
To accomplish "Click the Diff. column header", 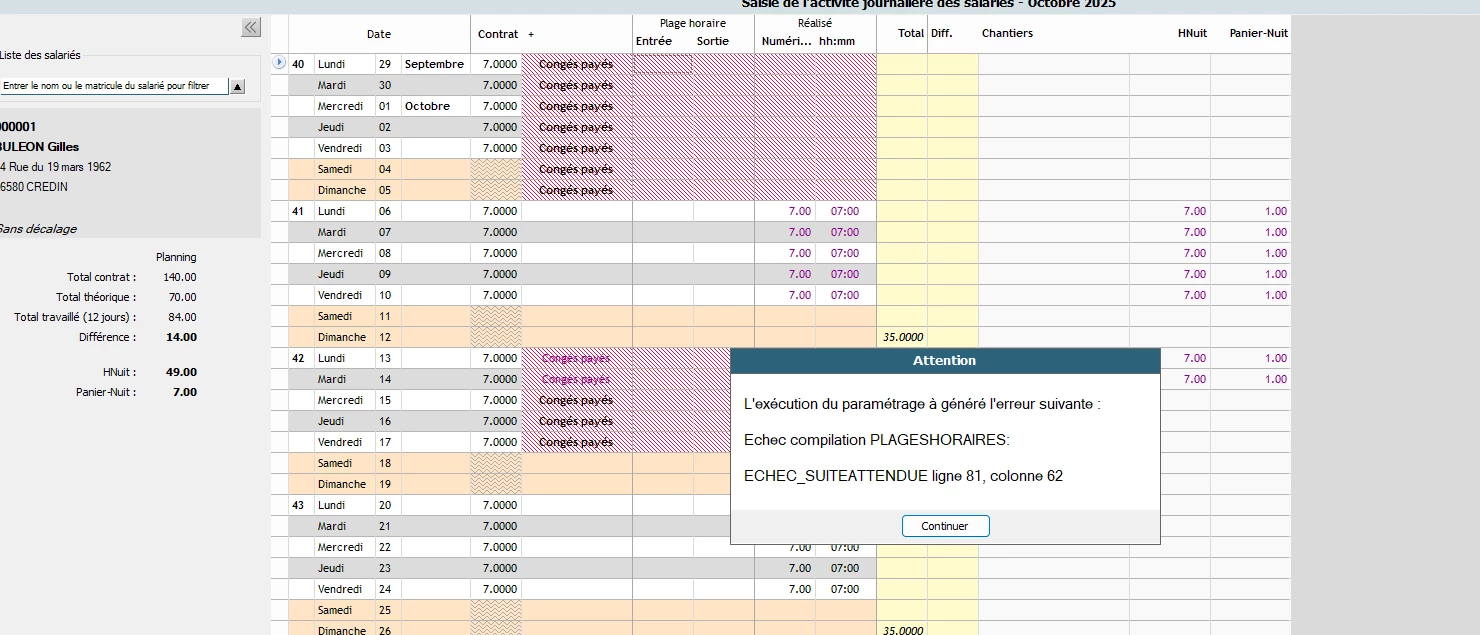I will tap(941, 34).
